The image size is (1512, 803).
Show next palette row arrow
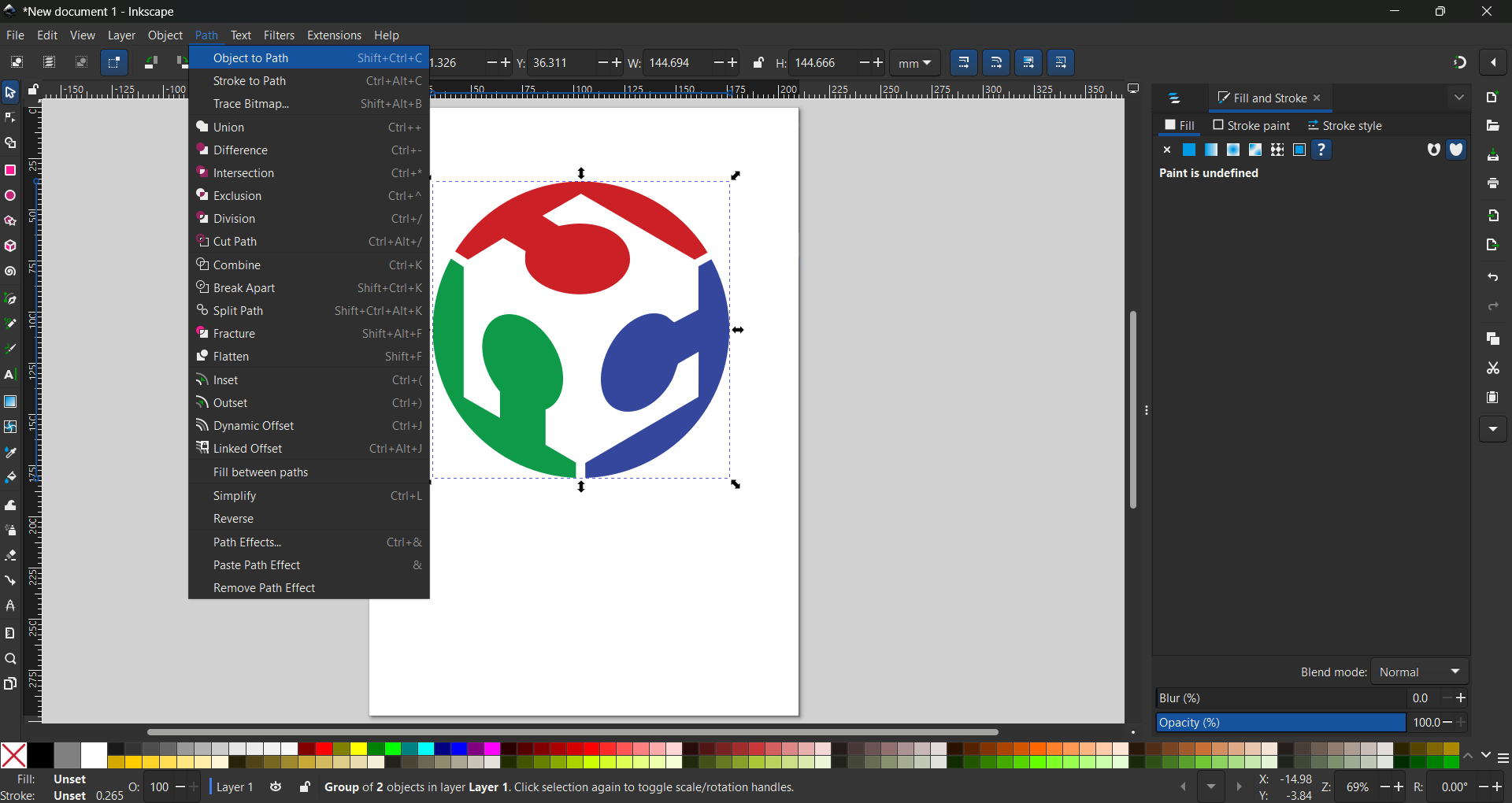1485,756
